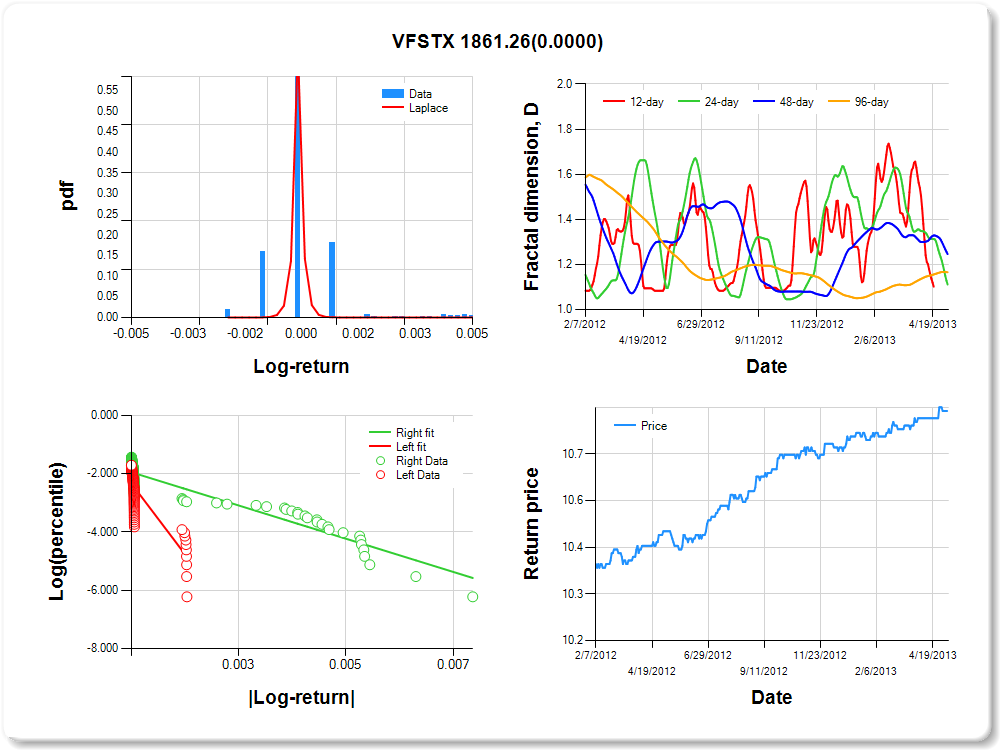Click the tallest central blue histogram bar
The image size is (1000, 750).
297,196
